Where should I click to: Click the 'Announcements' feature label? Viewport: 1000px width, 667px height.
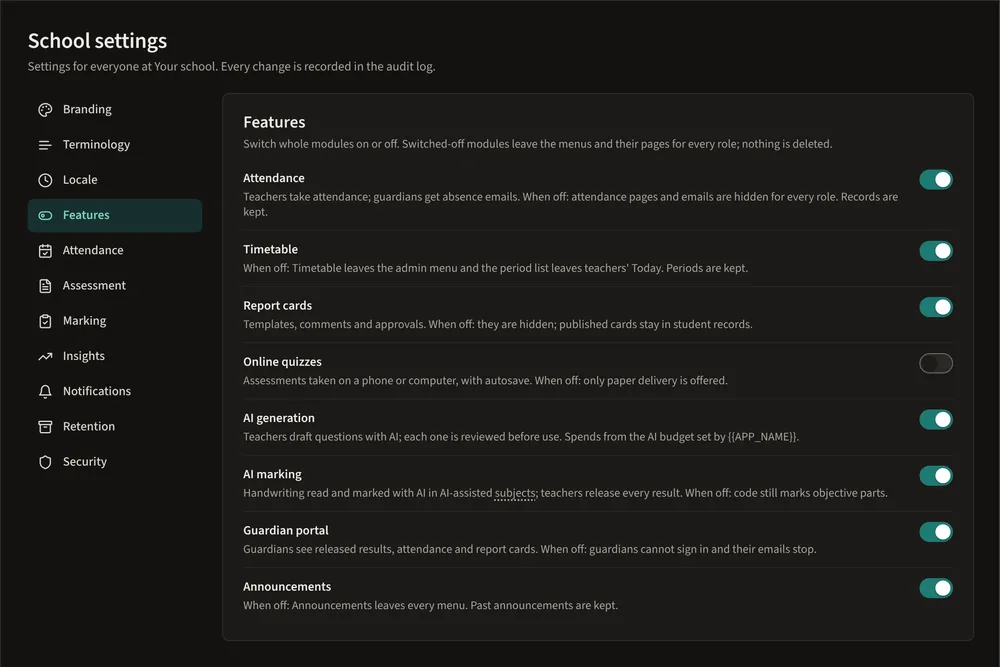pyautogui.click(x=287, y=587)
